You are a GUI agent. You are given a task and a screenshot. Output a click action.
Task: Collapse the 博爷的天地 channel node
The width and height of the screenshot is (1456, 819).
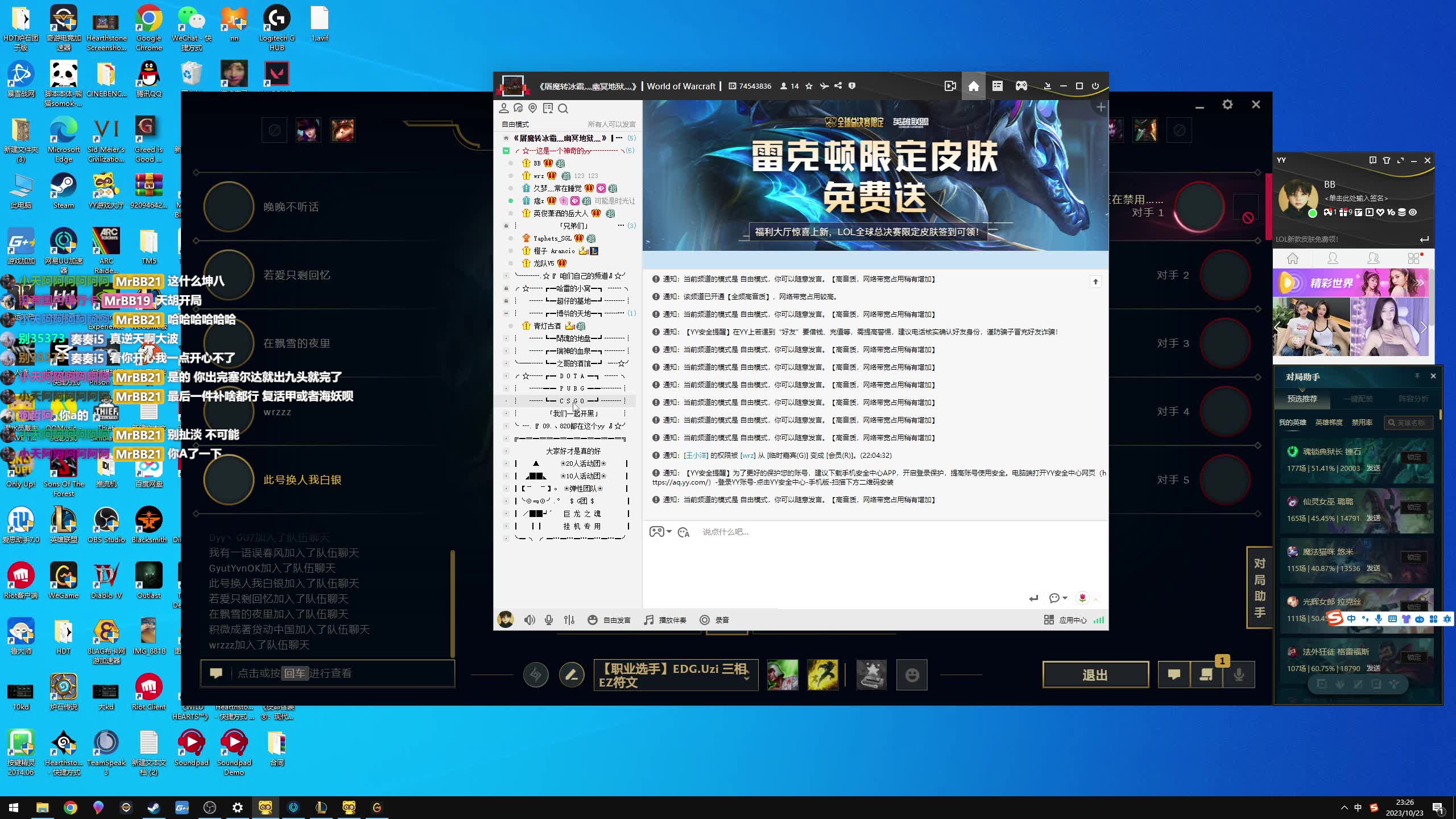pyautogui.click(x=506, y=313)
